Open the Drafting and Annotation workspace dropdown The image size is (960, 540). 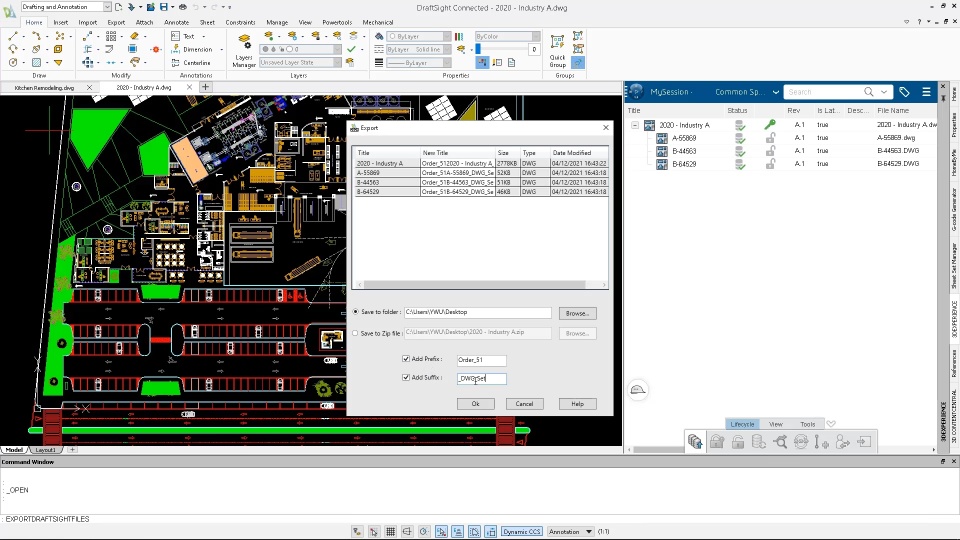point(107,7)
